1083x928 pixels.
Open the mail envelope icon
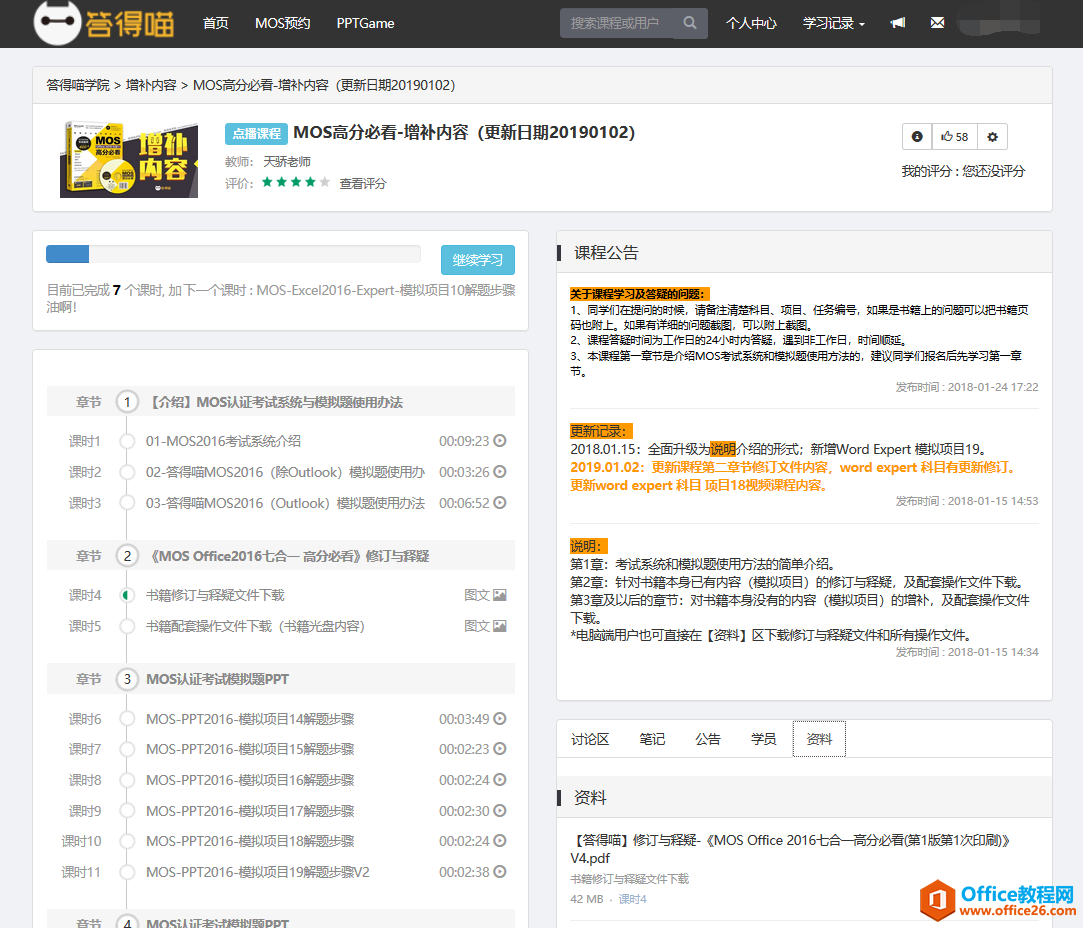(937, 23)
